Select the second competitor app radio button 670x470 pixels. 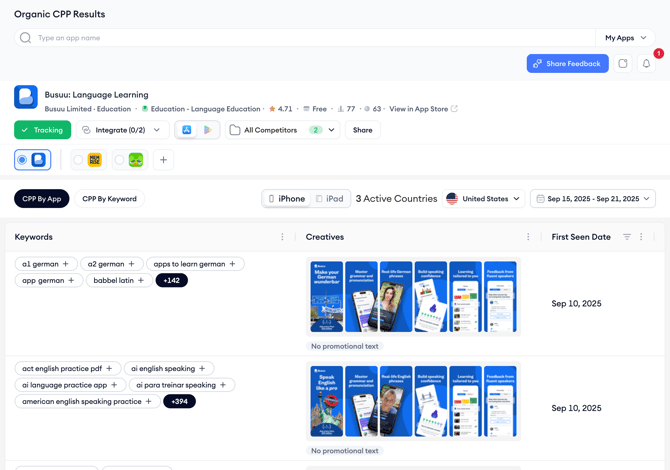pos(79,160)
